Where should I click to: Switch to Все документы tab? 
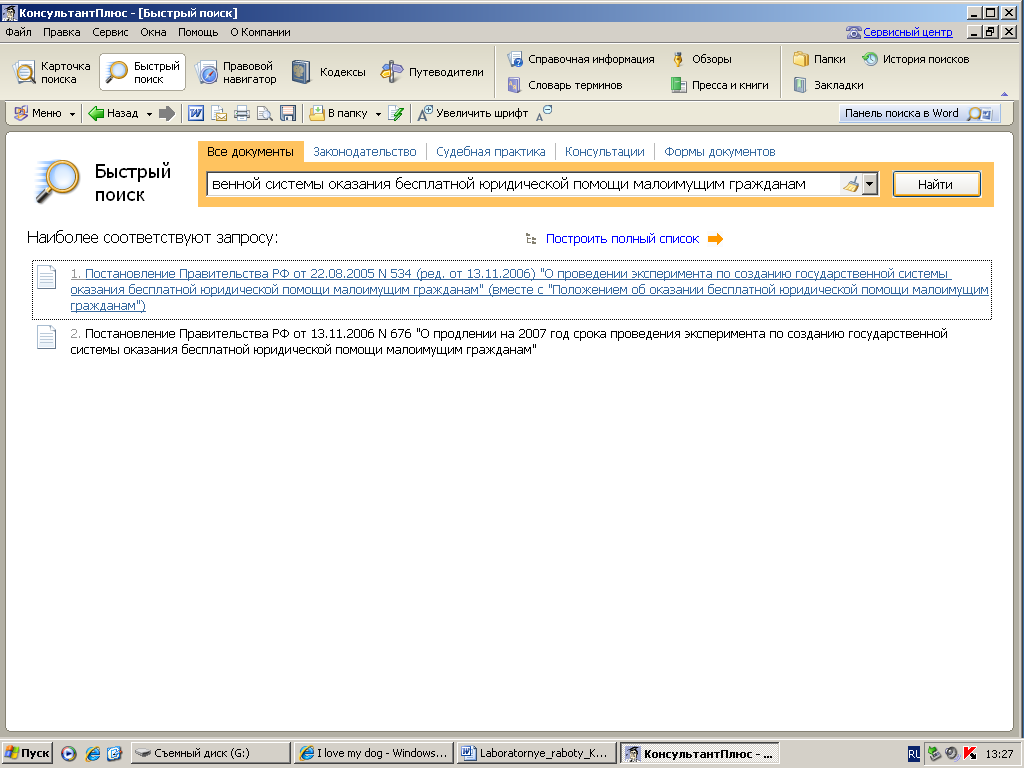click(x=251, y=152)
